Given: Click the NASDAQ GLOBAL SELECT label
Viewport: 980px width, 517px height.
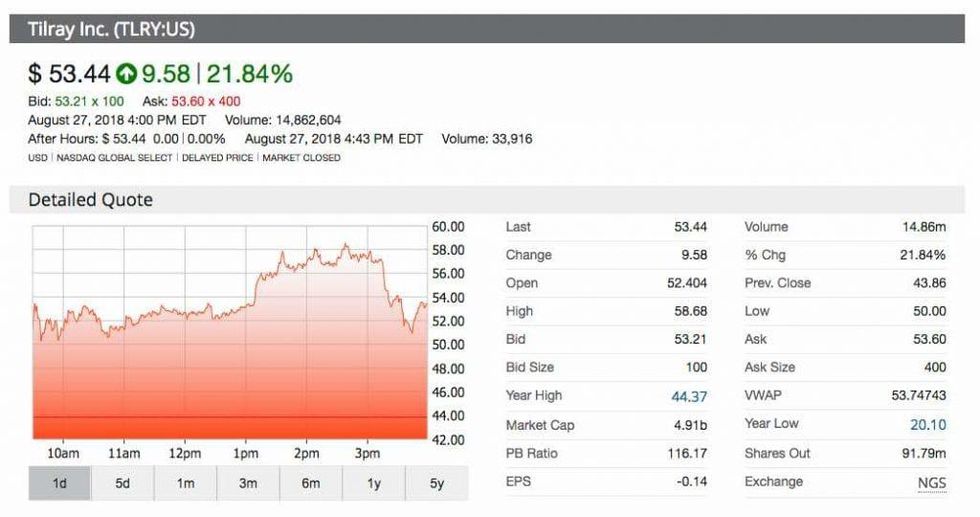Looking at the screenshot, I should click(x=115, y=158).
